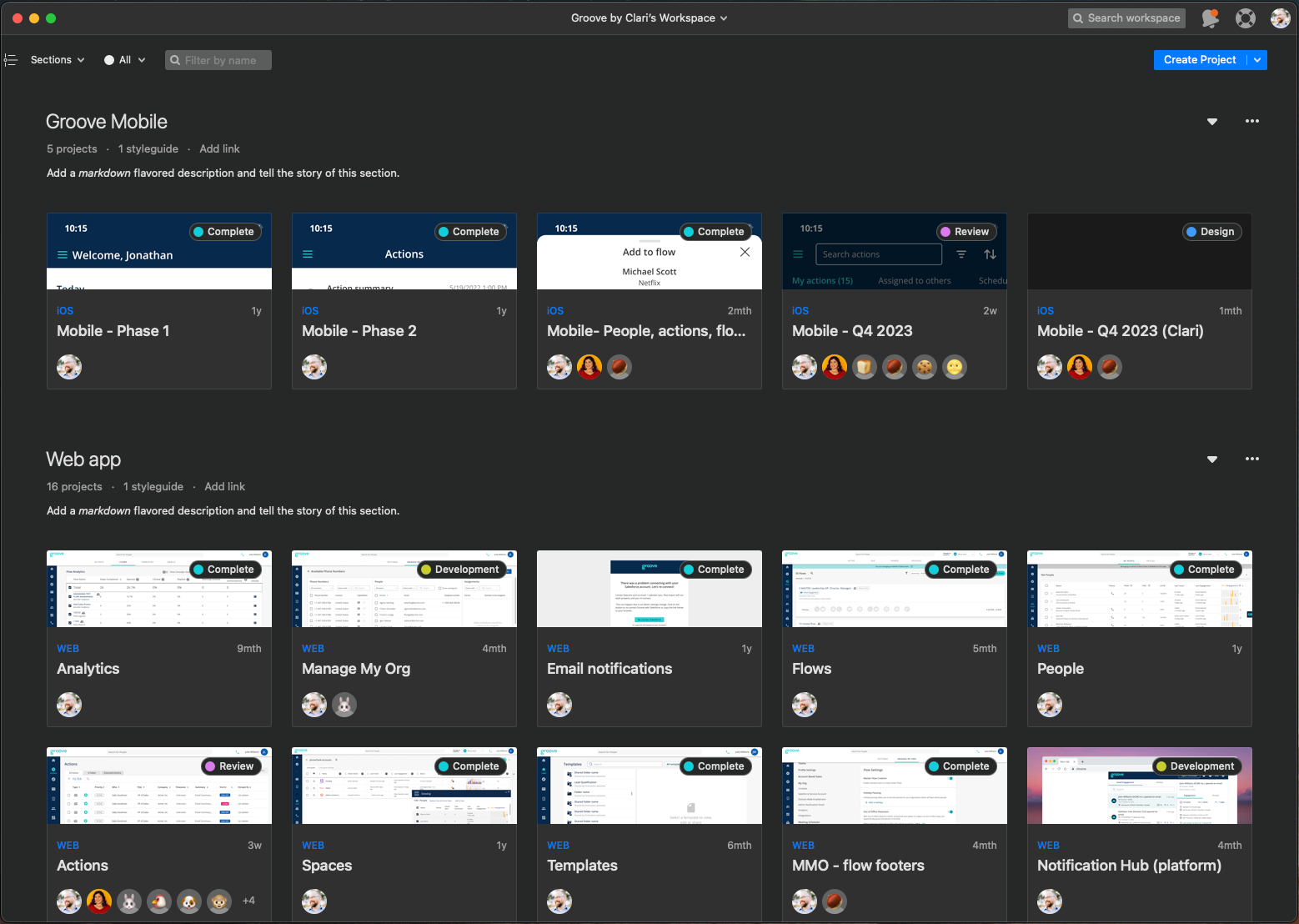Open the Analytics project thumbnail

[159, 589]
